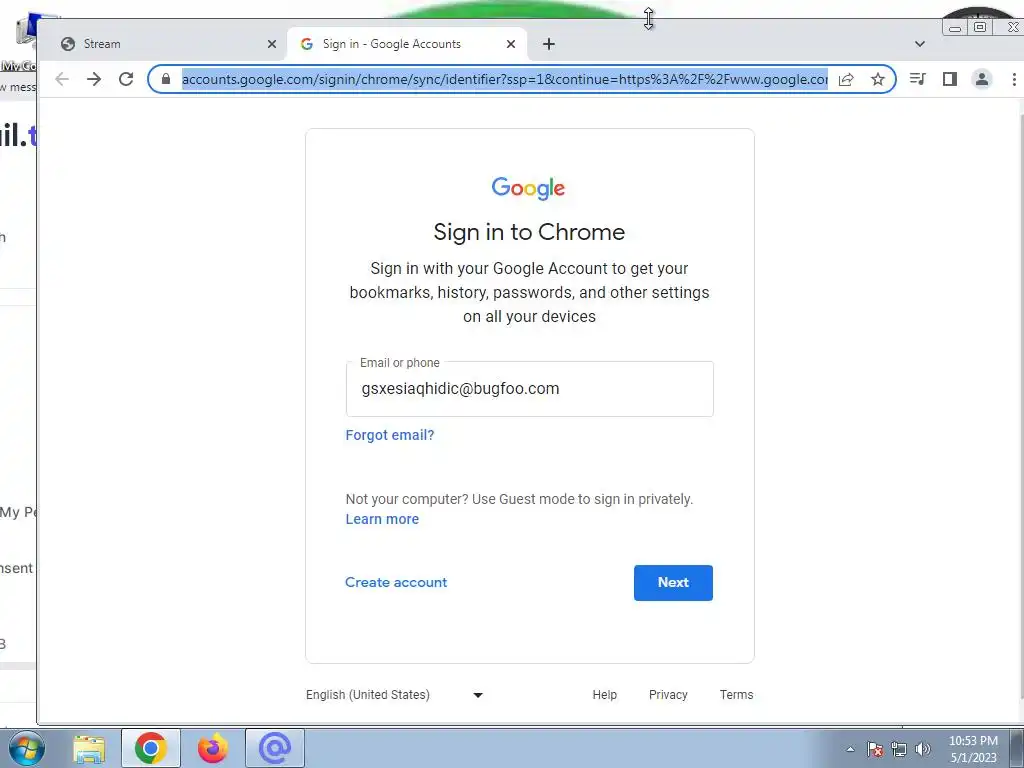Click the share page icon in address bar
1024x768 pixels.
coord(846,79)
